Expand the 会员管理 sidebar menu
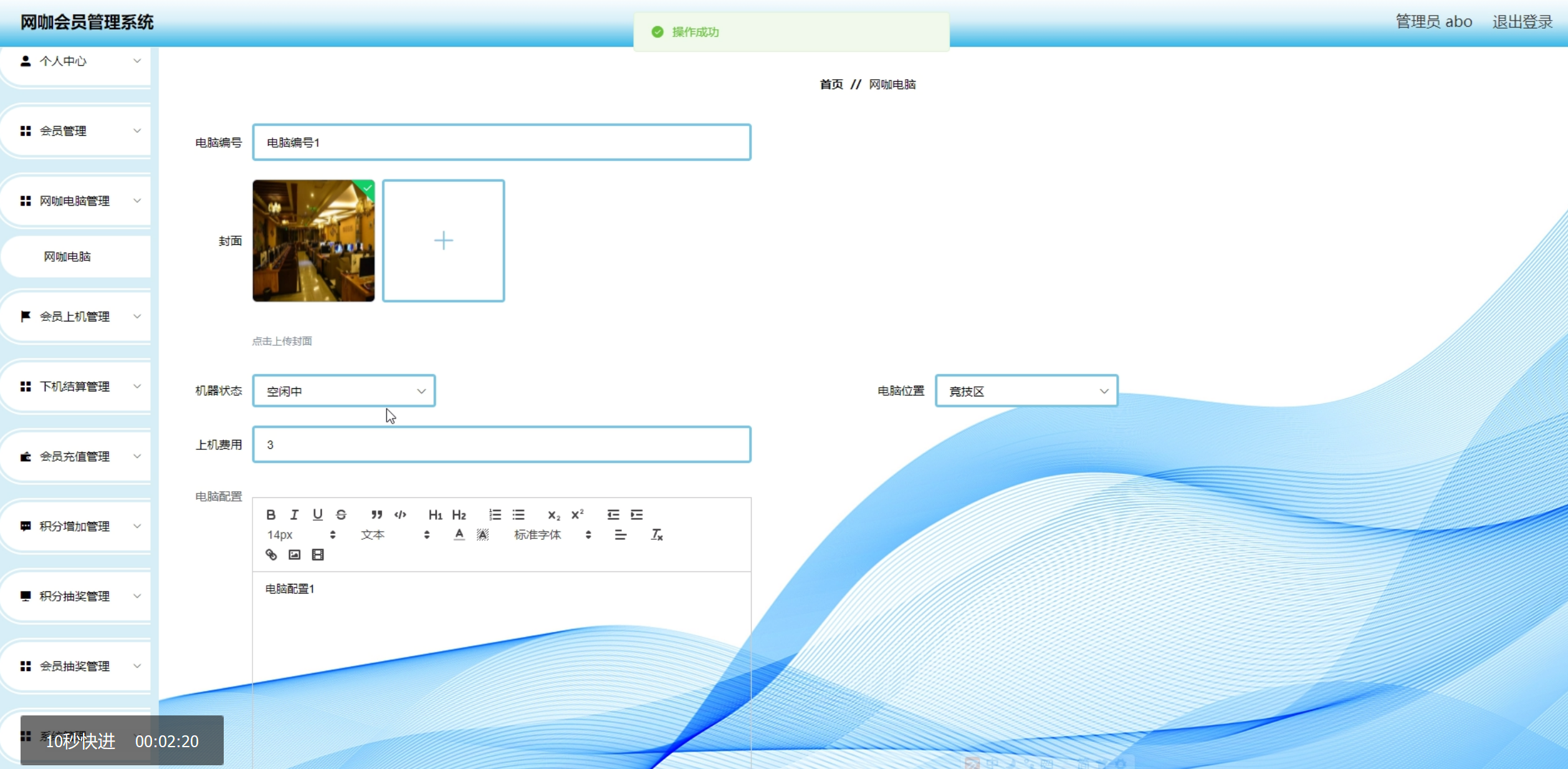The width and height of the screenshot is (1568, 769). [x=76, y=131]
